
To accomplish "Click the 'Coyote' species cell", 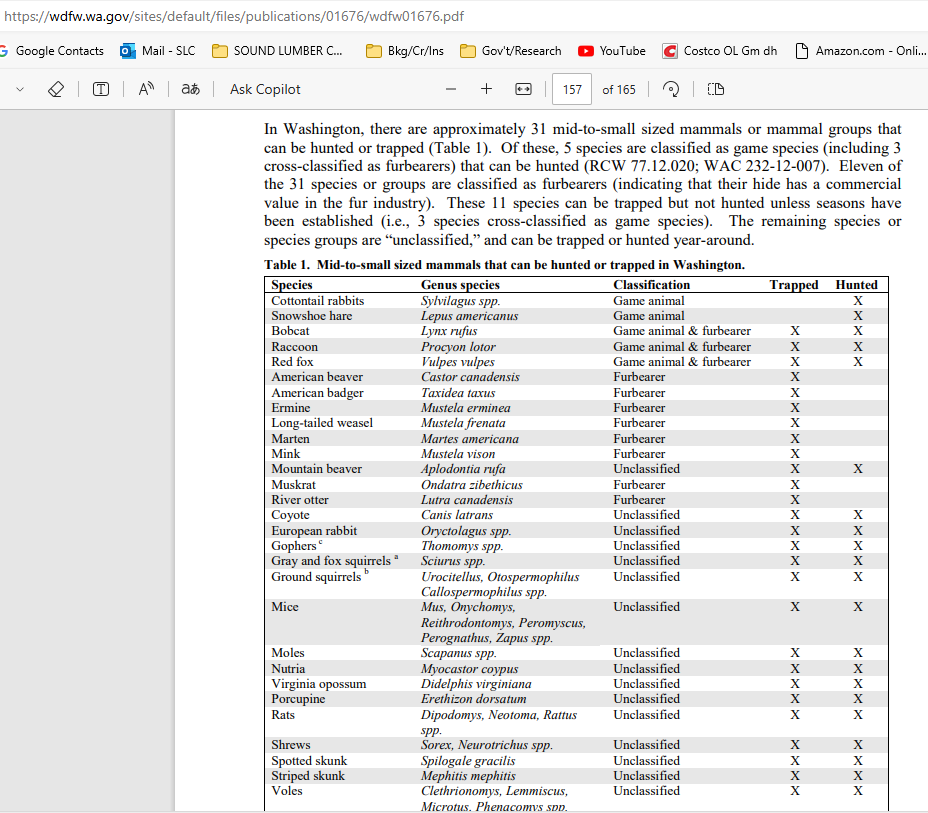I will pyautogui.click(x=290, y=515).
